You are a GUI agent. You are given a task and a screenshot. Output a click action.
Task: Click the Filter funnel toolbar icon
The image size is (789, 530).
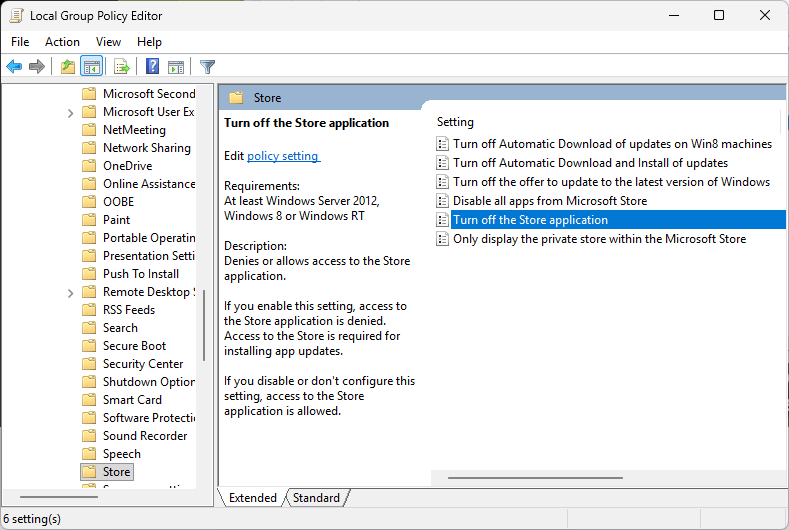(207, 66)
